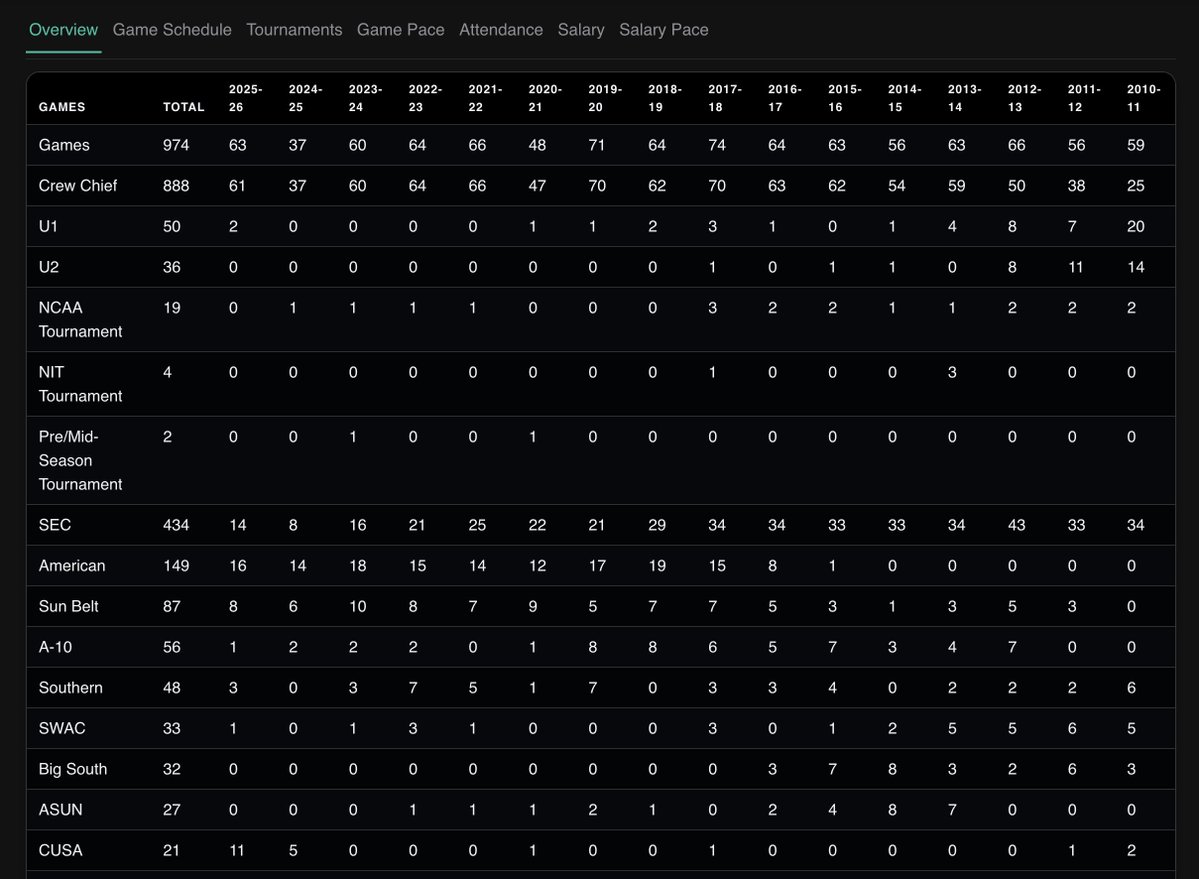
Task: Open the Salary tab
Action: tap(581, 30)
